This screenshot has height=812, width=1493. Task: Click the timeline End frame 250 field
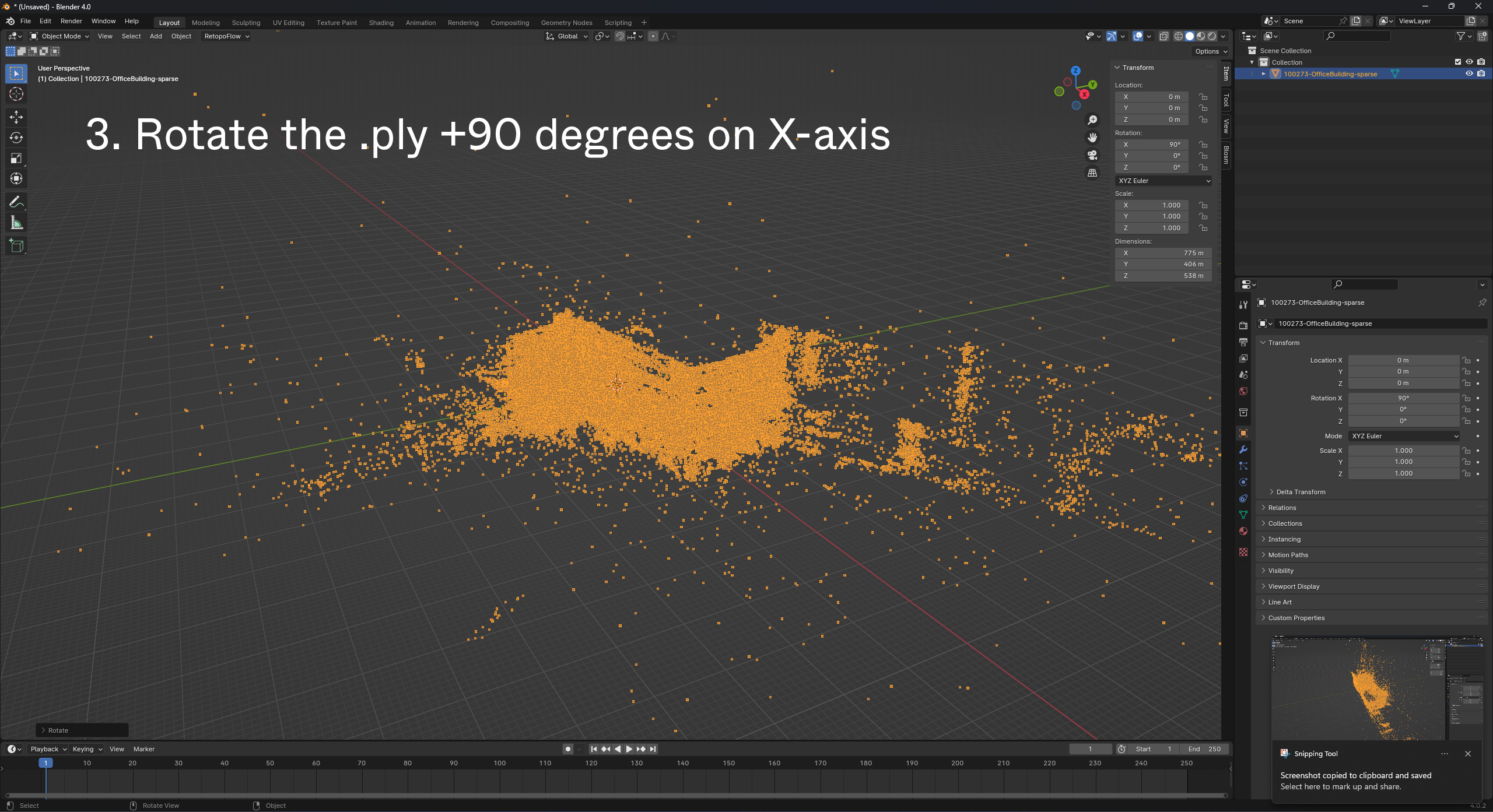1204,749
